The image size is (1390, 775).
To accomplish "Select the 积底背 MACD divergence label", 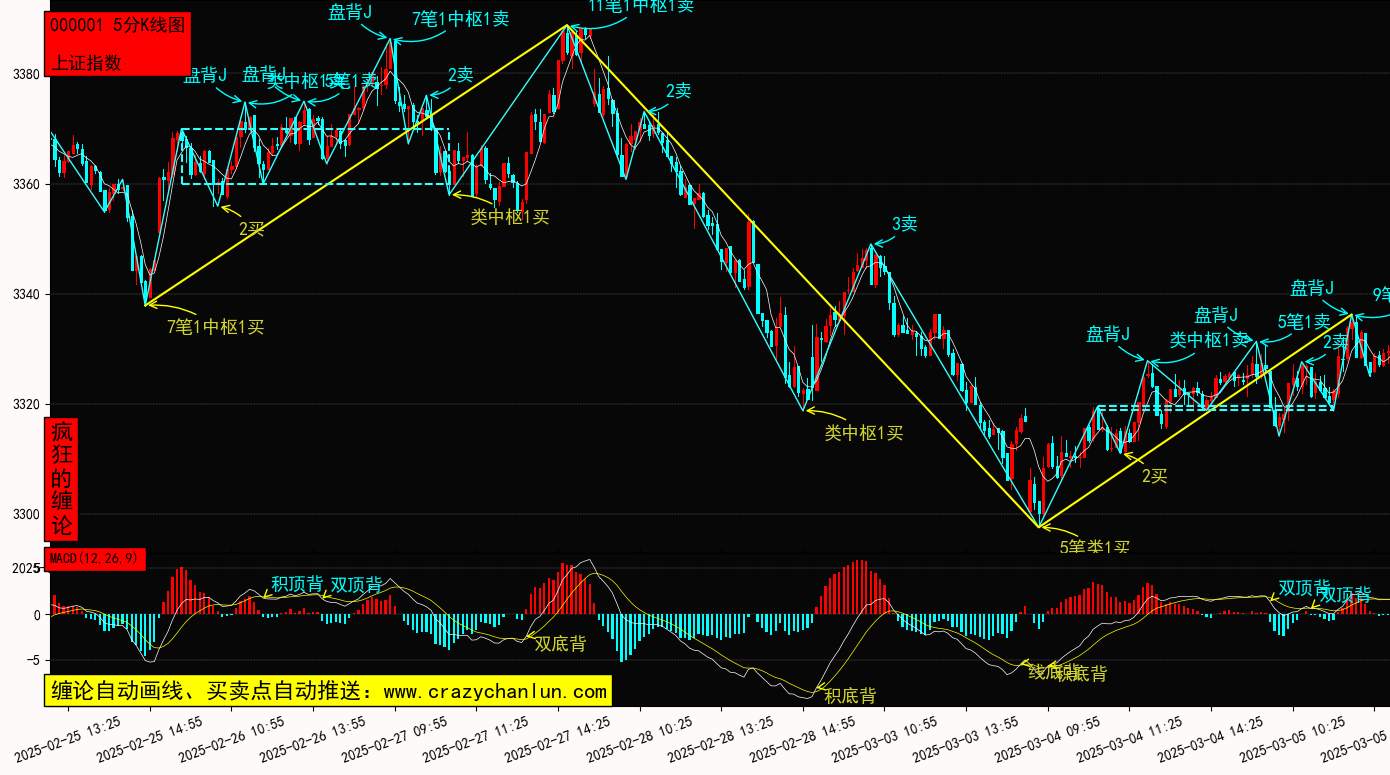I will [x=850, y=695].
